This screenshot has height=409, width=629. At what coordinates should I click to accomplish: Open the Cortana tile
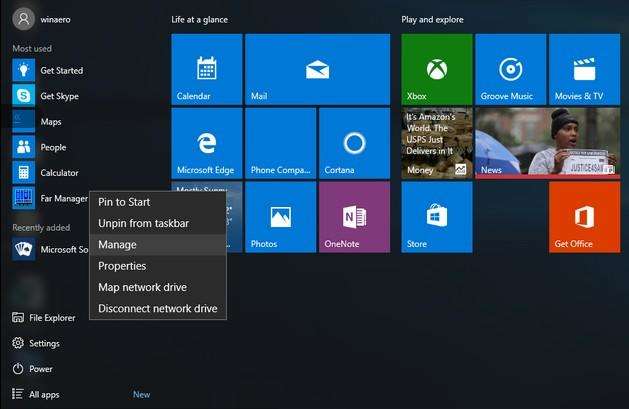click(x=354, y=143)
